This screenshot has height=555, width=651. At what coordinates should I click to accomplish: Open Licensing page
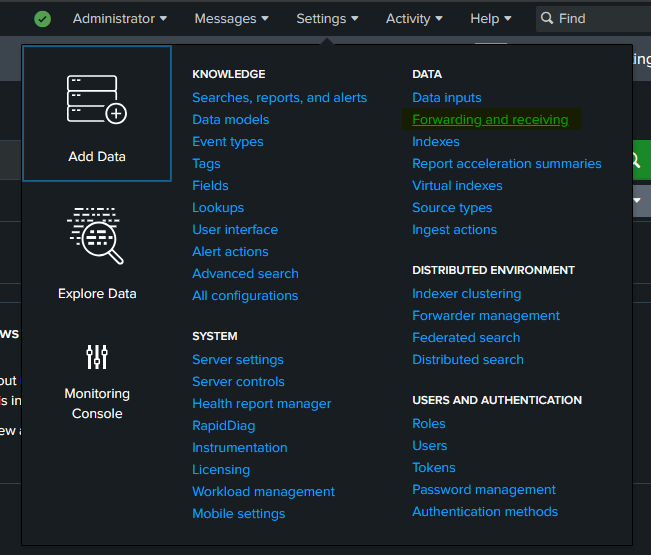221,469
